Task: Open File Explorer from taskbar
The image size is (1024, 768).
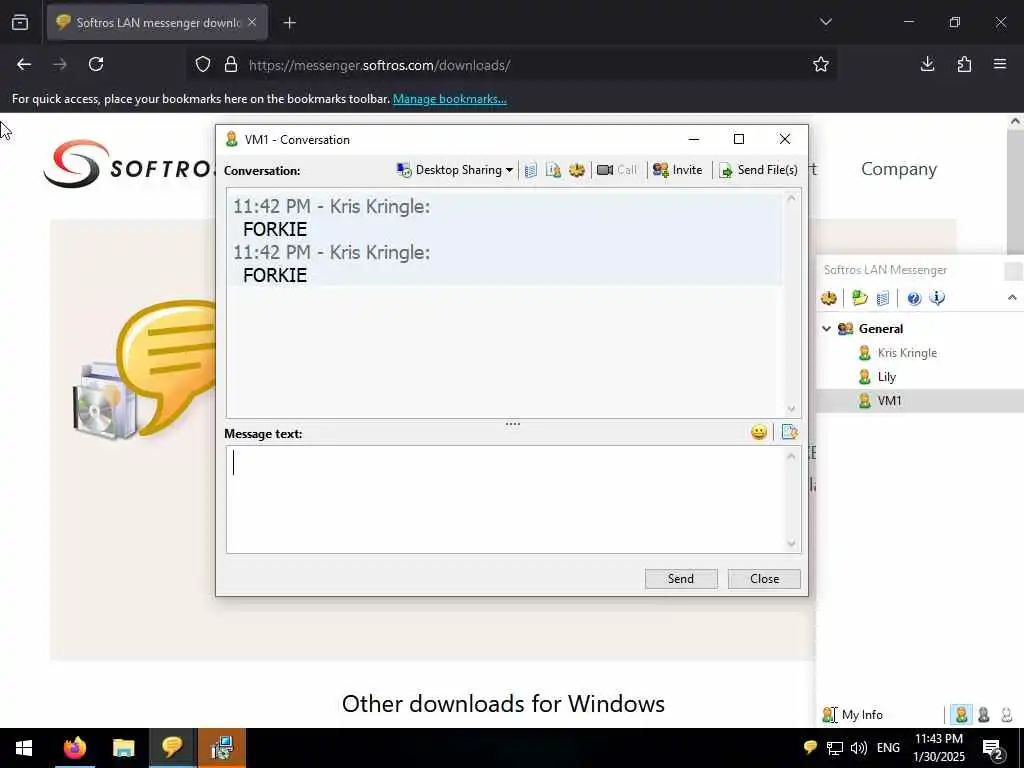Action: click(x=123, y=748)
